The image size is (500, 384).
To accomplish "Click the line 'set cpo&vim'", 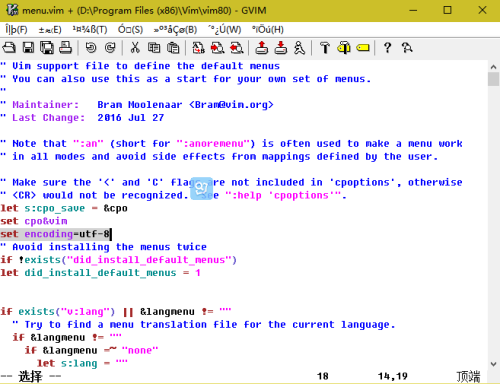I will point(34,221).
